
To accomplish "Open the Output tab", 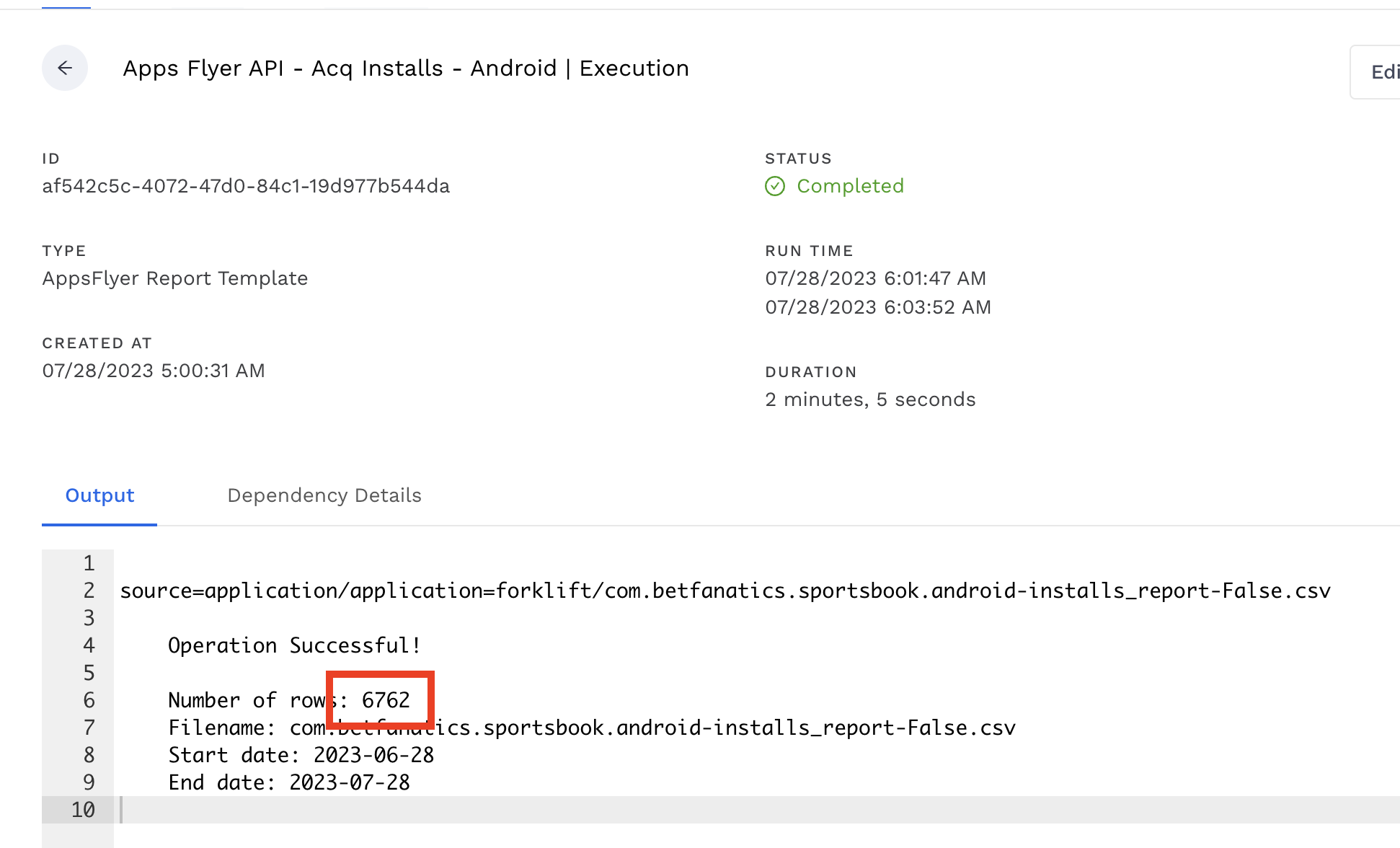I will coord(99,495).
